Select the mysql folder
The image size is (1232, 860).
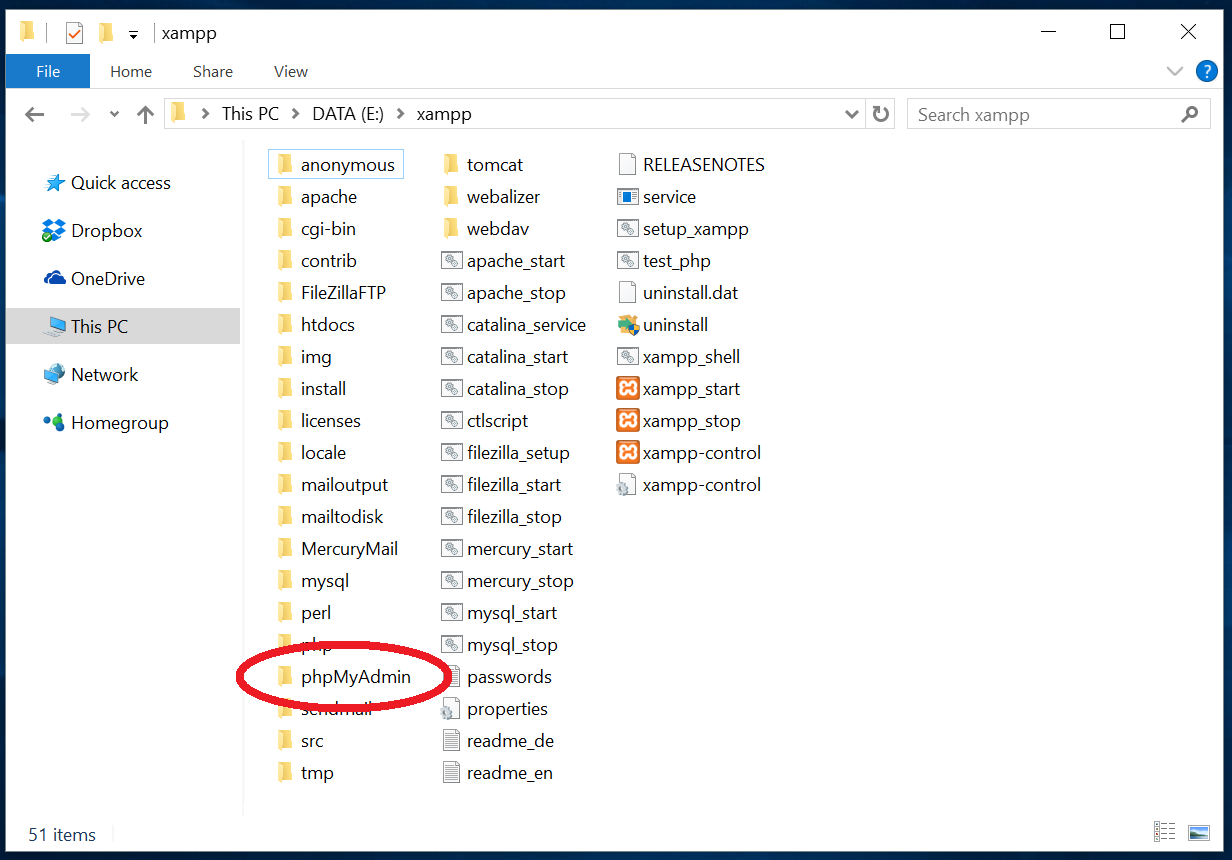pos(312,581)
